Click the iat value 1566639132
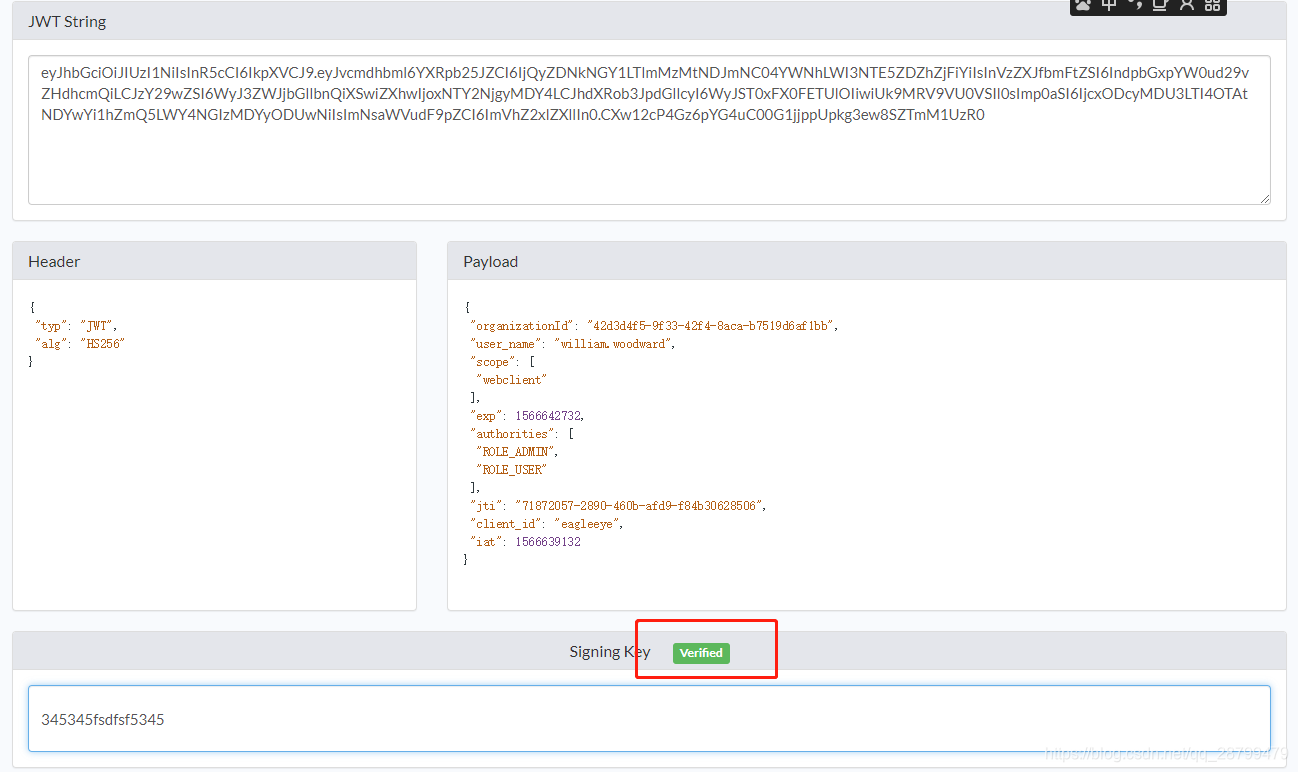The image size is (1298, 772). point(547,542)
